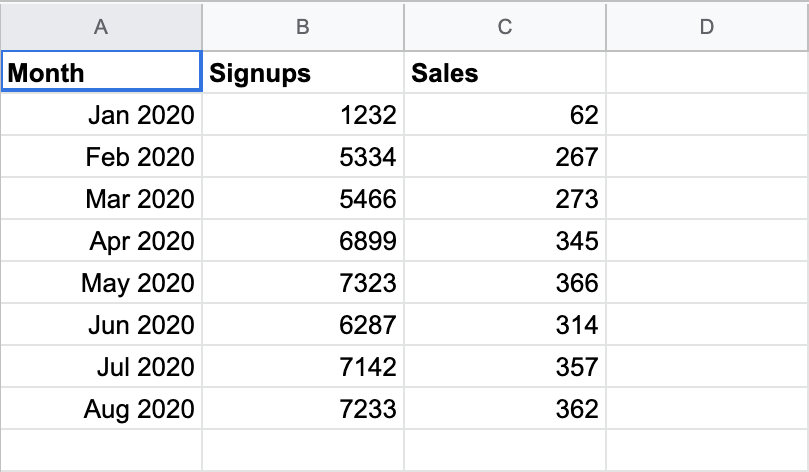Select sales value 314
The width and height of the screenshot is (809, 472).
[x=505, y=325]
